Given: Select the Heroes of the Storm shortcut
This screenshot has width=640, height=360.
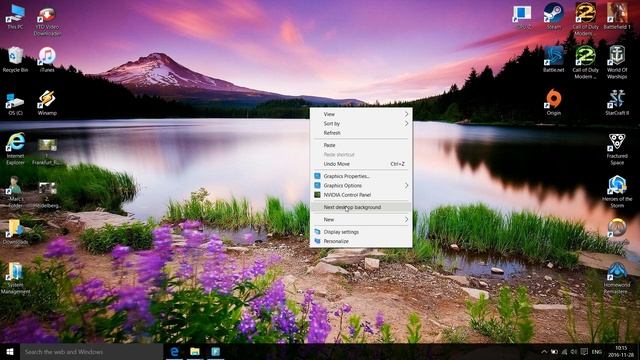Looking at the screenshot, I should 617,192.
